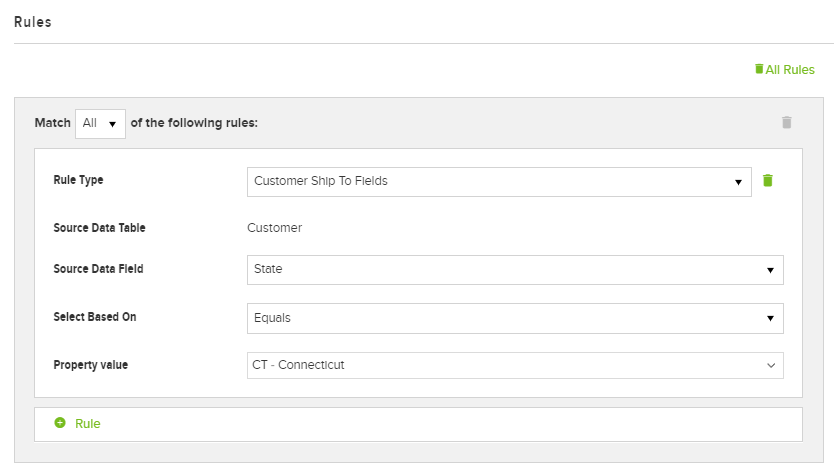Click the 'Select Based On' field label

(94, 317)
